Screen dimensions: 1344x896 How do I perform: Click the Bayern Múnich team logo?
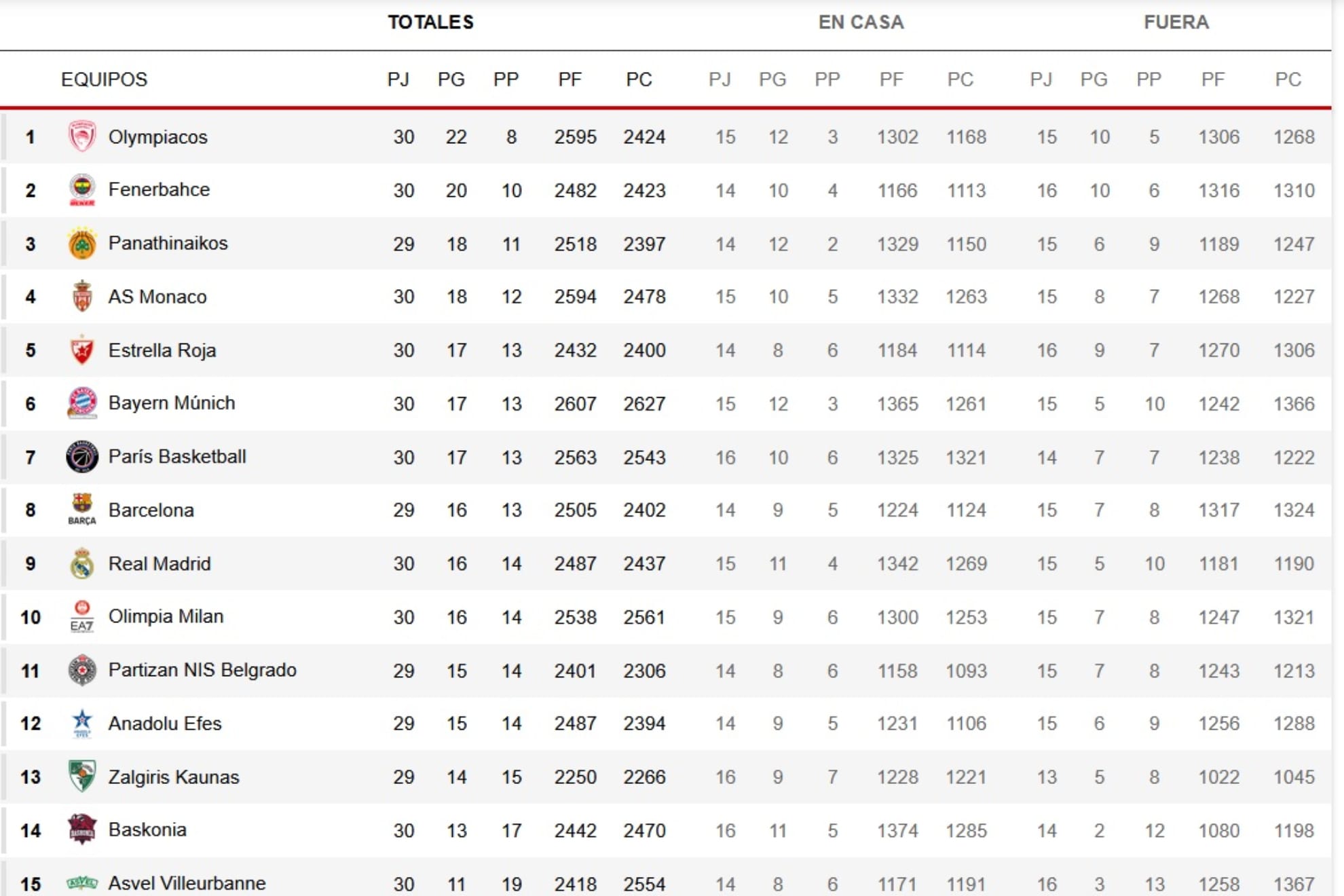(82, 403)
